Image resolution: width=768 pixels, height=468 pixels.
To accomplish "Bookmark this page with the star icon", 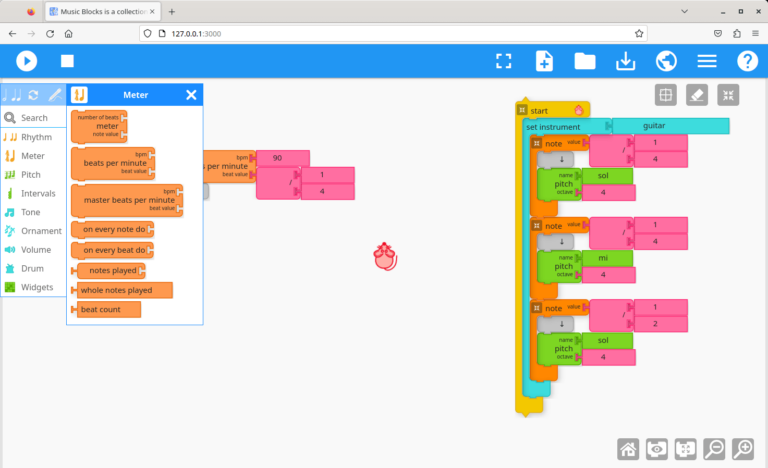I will pos(639,33).
